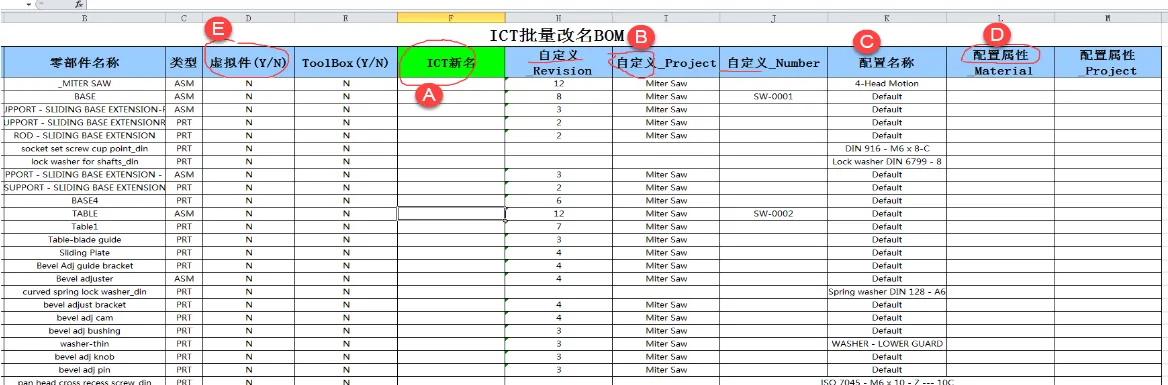Click the bevel adj knob cell
The width and height of the screenshot is (1168, 385).
coord(84,357)
